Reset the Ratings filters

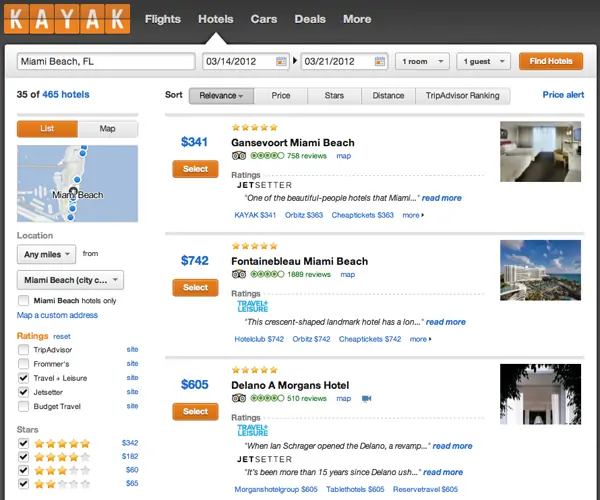[x=62, y=337]
